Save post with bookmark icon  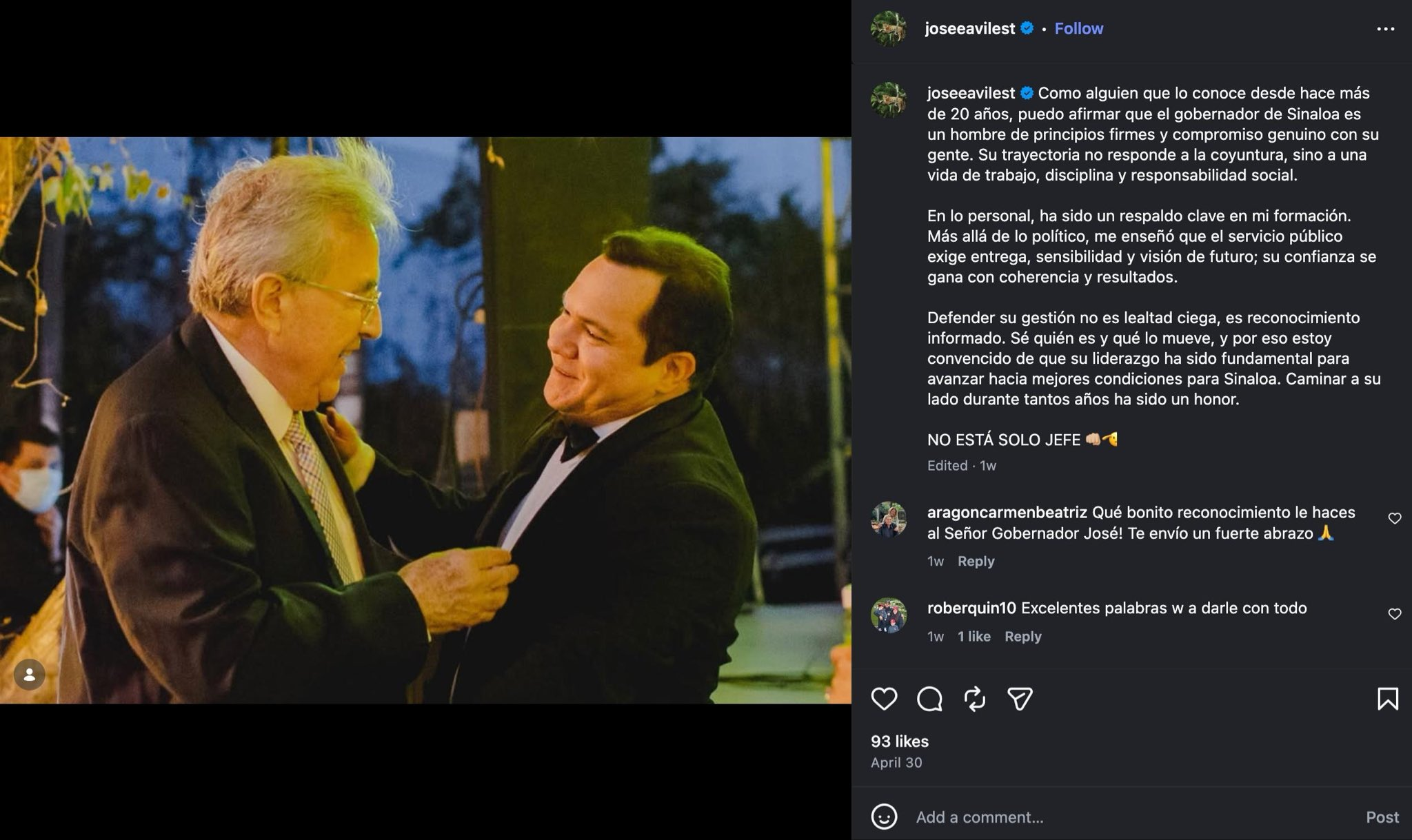click(x=1388, y=699)
